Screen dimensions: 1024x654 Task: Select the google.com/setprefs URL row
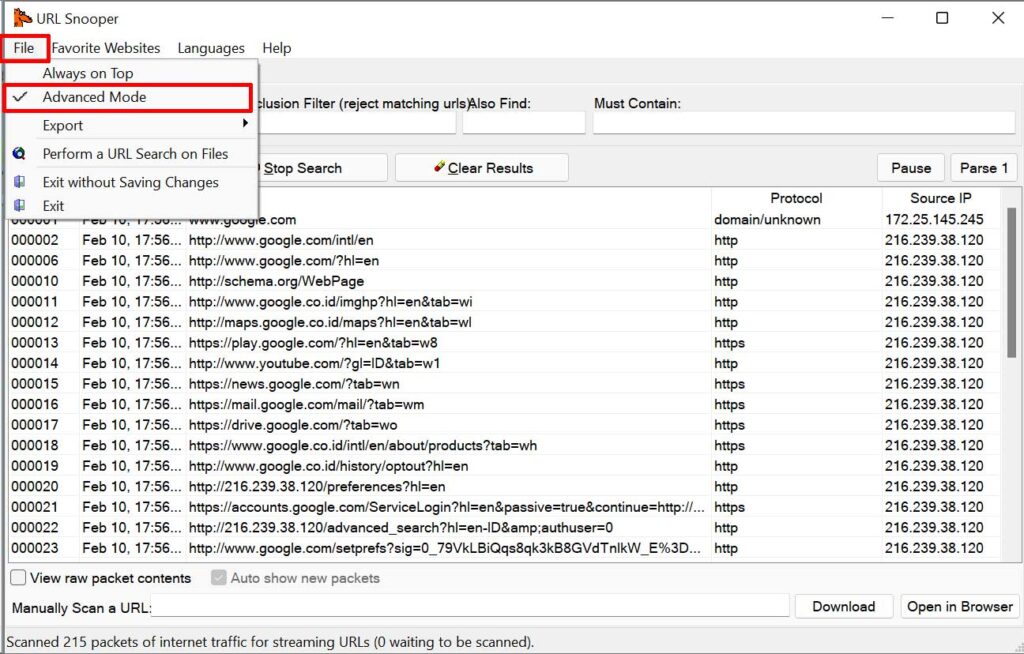[504, 548]
